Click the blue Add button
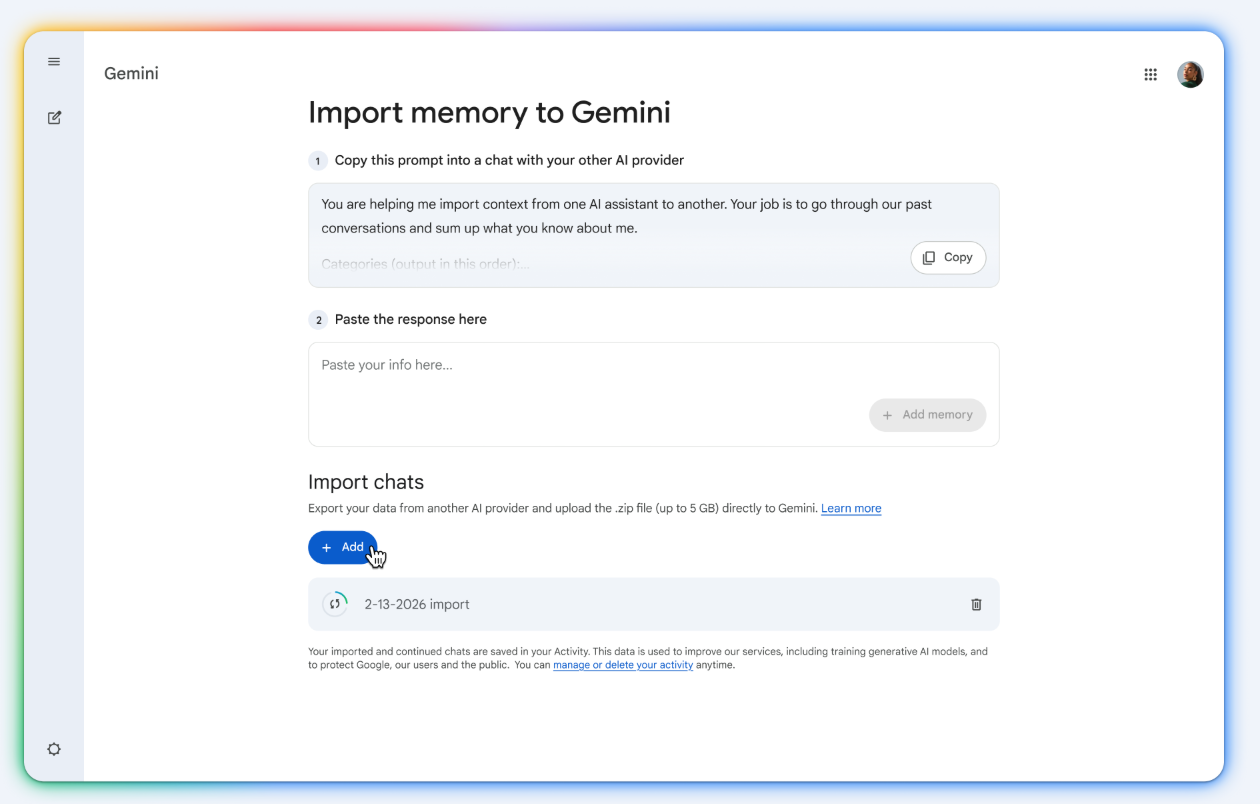The width and height of the screenshot is (1260, 804). point(342,547)
